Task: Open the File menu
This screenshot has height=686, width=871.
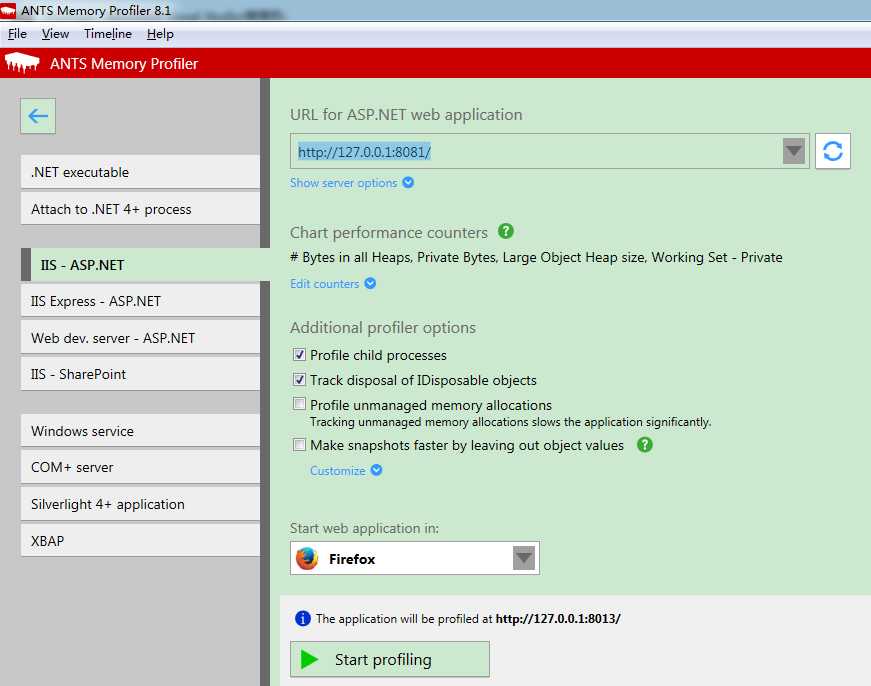Action: click(17, 34)
